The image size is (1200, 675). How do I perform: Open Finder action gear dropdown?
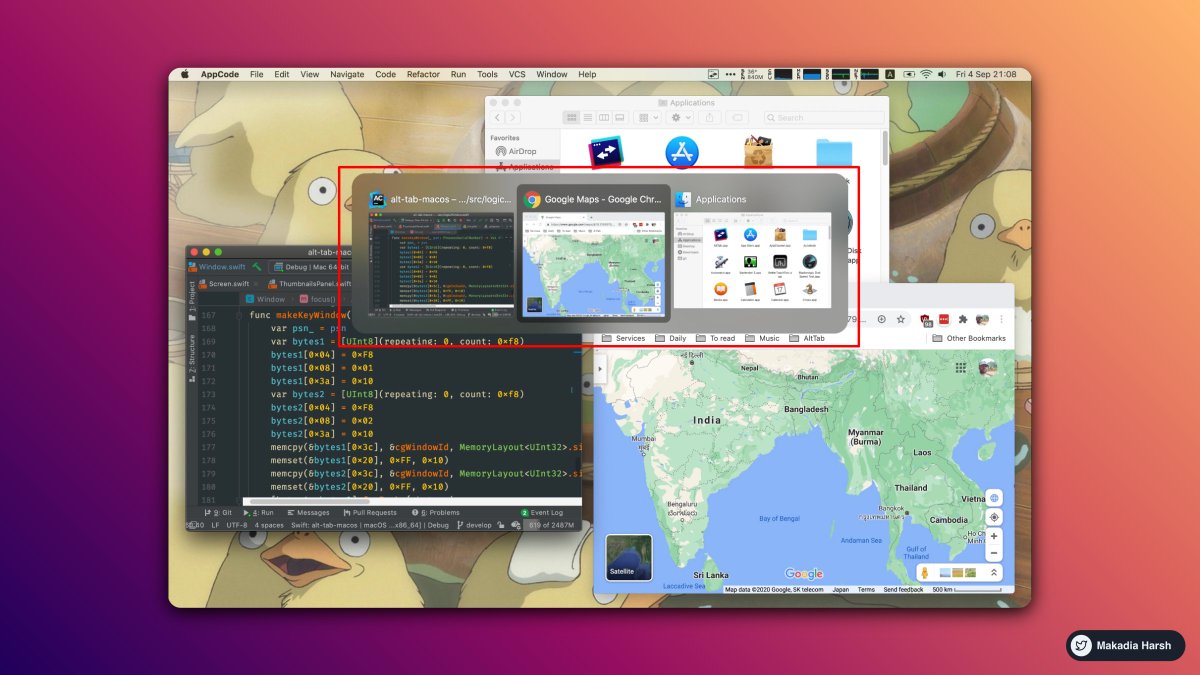point(681,117)
